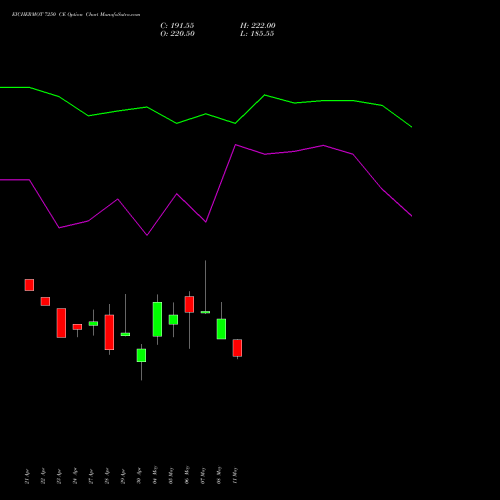
Task: Click the green candle for 05 May
Action: tap(173, 320)
